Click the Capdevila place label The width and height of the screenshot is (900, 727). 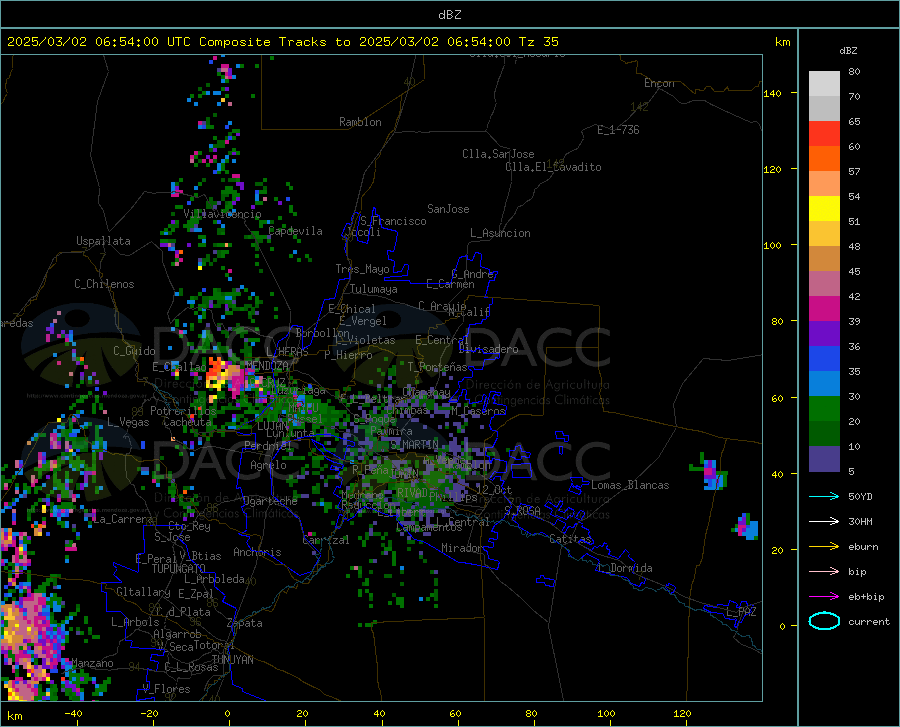(x=296, y=231)
